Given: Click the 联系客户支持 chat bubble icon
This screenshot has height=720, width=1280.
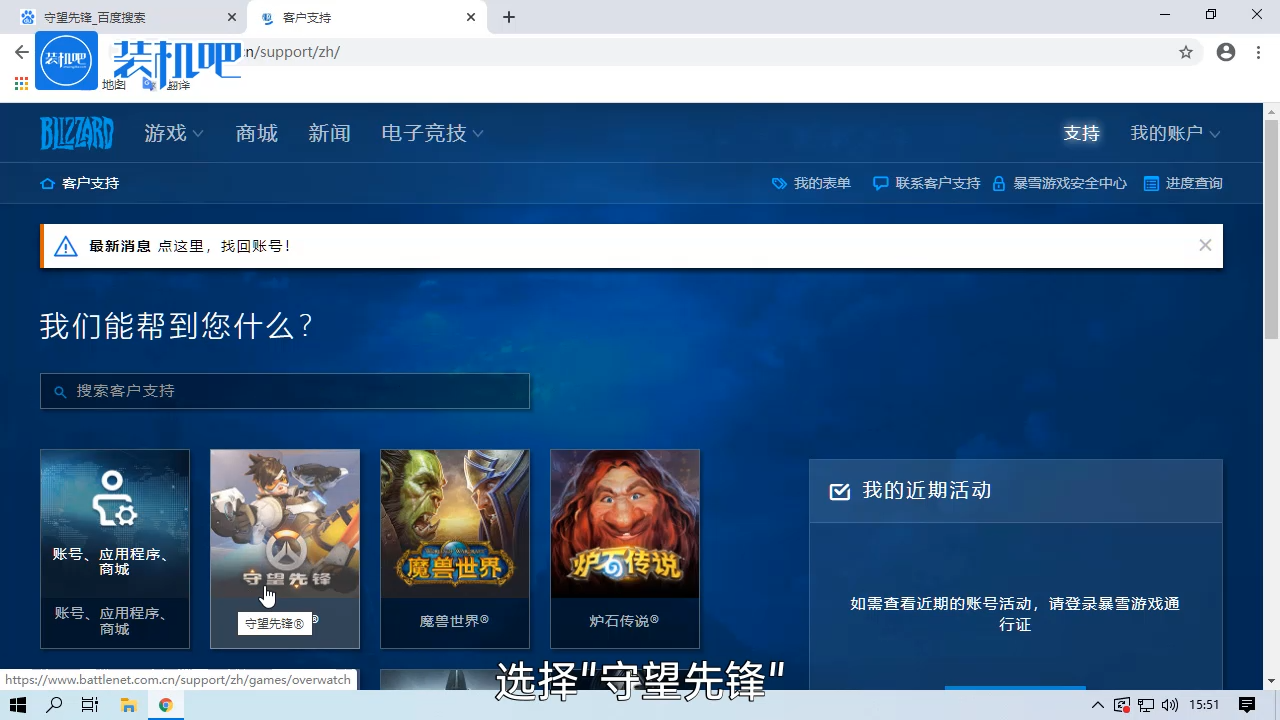Looking at the screenshot, I should click(880, 183).
